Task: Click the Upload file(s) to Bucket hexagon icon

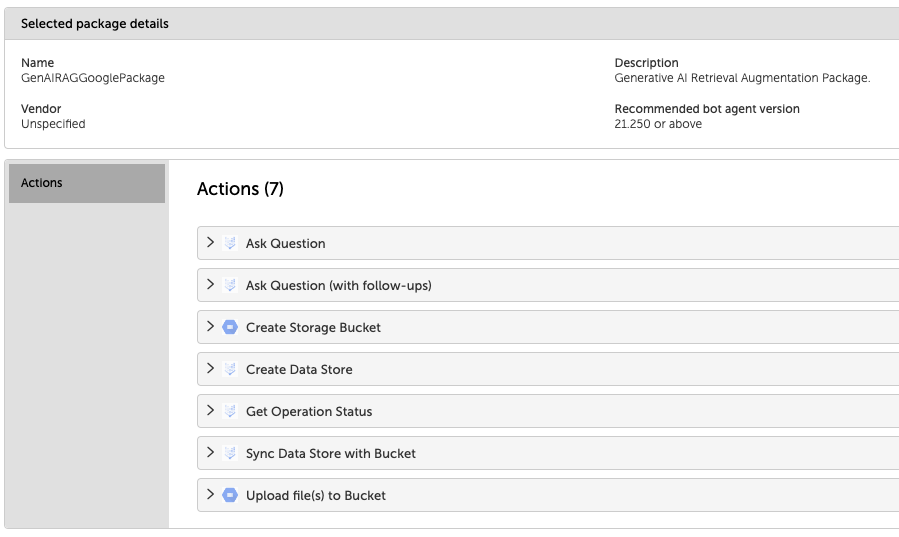Action: pos(230,495)
